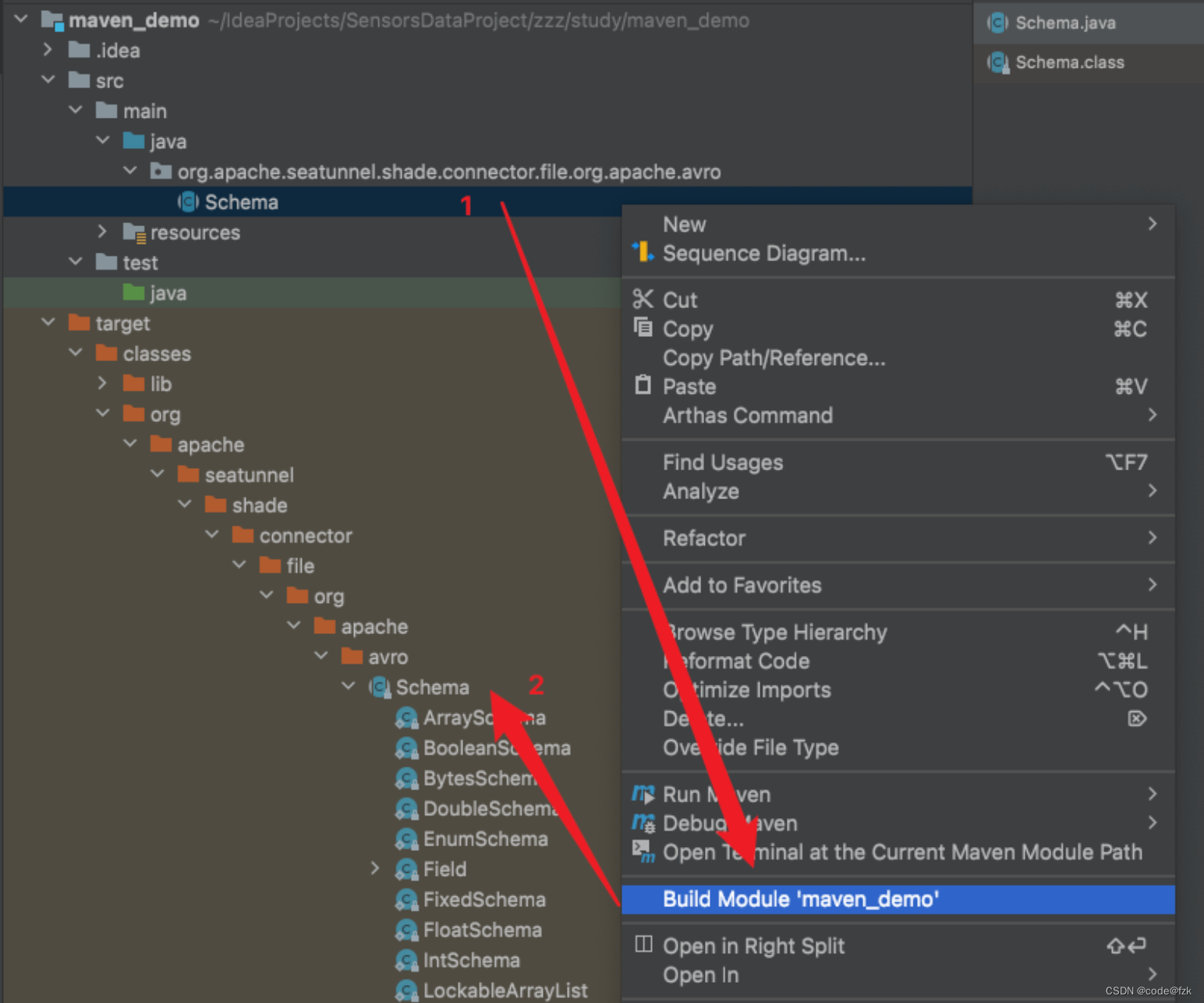Click the seatunnel folder icon in target
This screenshot has height=1003, width=1204.
point(189,474)
